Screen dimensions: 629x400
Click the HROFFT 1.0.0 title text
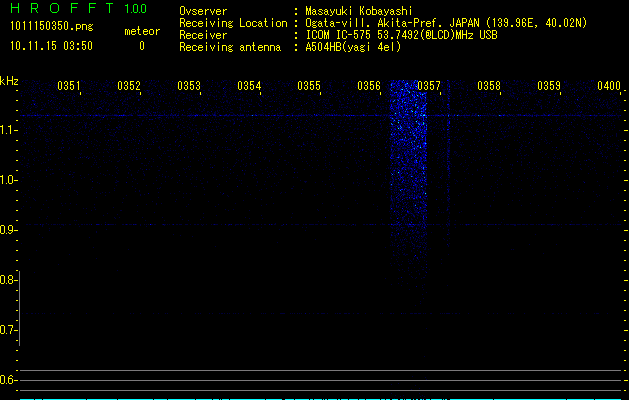tap(78, 8)
